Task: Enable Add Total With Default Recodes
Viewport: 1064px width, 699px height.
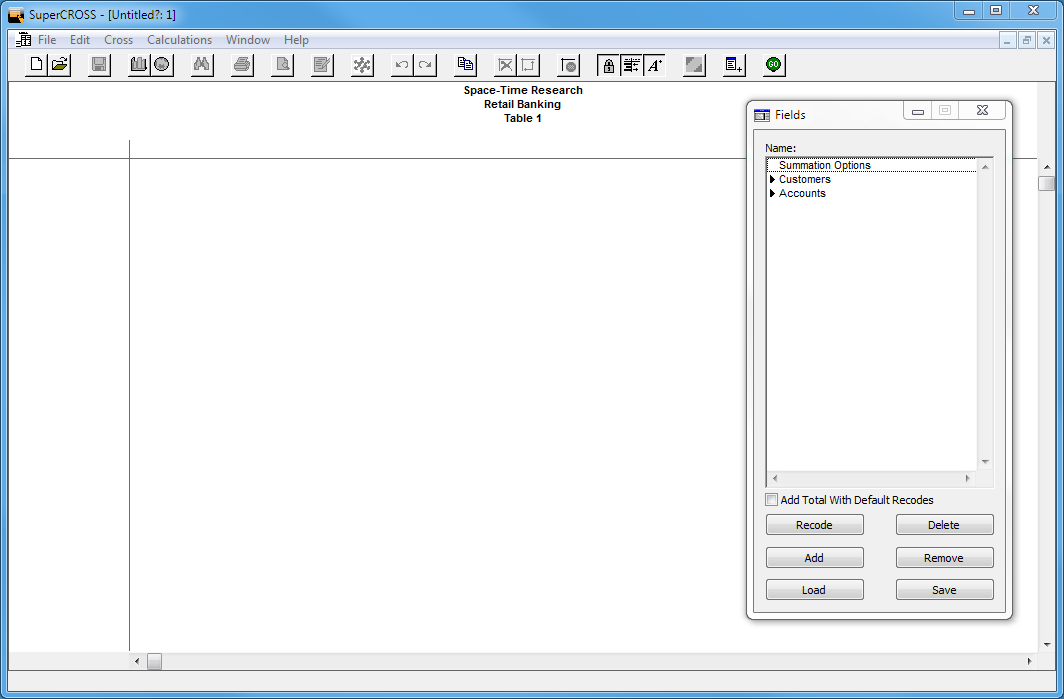Action: (x=771, y=500)
